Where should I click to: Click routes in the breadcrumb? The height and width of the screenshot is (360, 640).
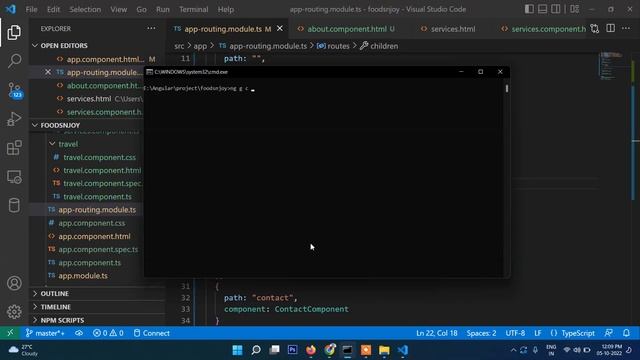(x=338, y=46)
